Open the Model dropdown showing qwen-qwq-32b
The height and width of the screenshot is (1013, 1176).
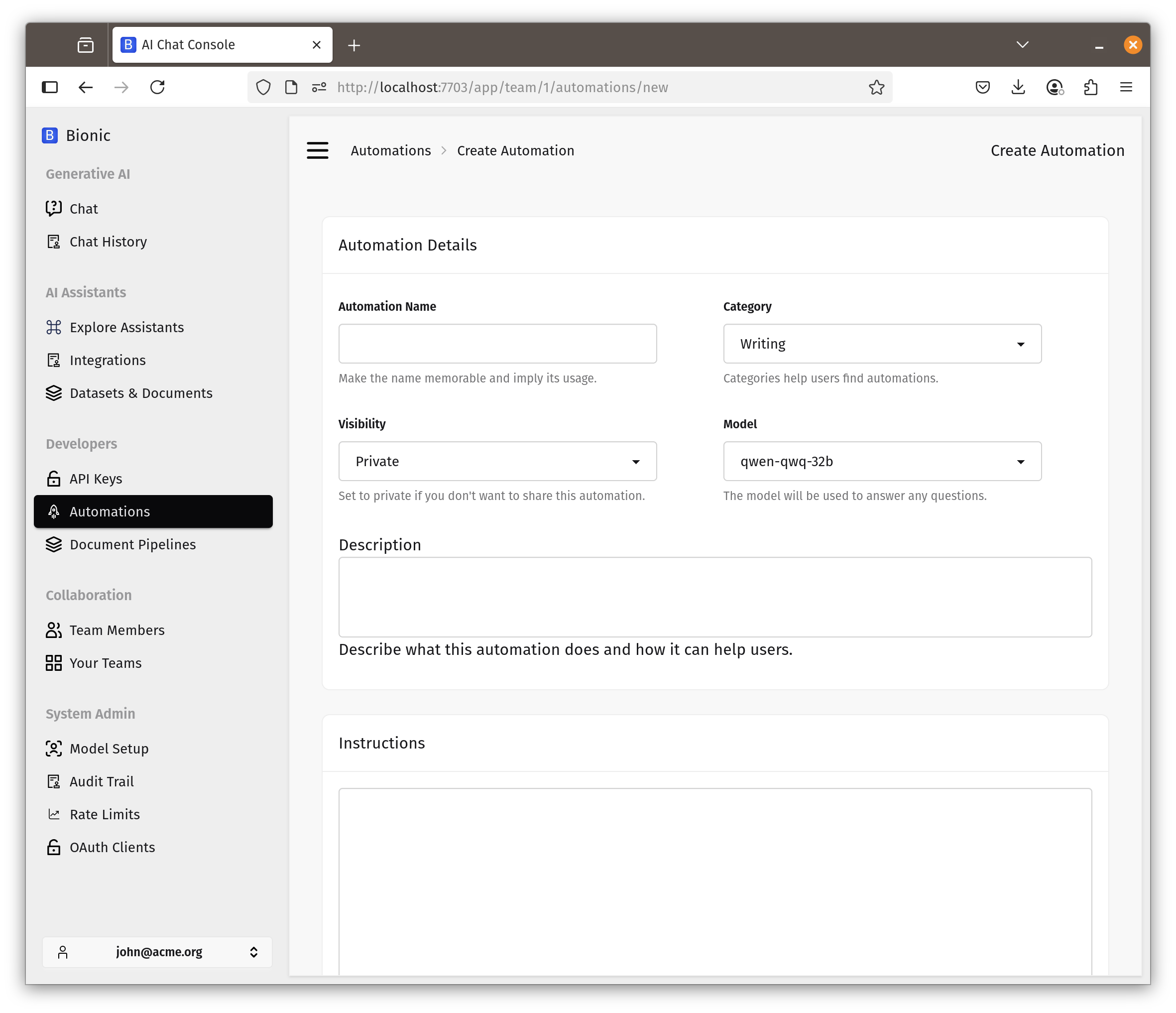pos(881,461)
